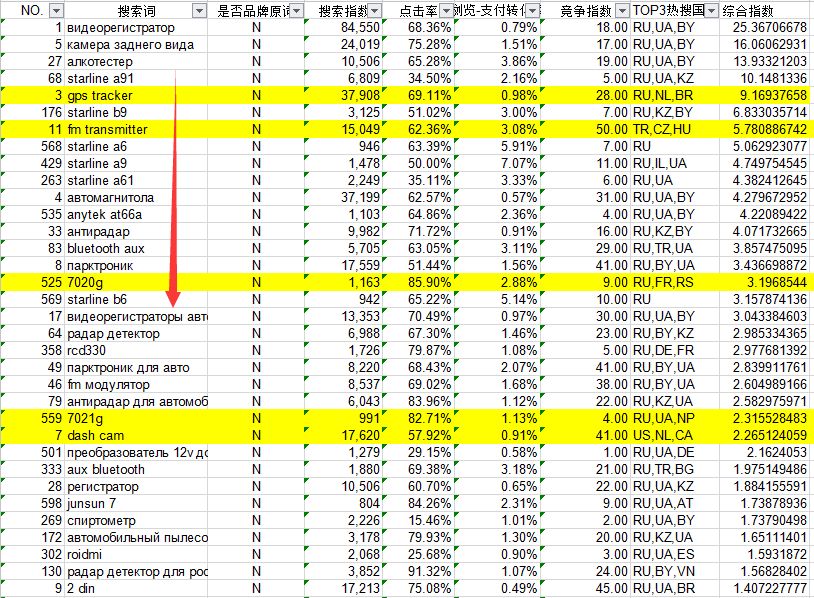Select the 综合指数 header cell
The height and width of the screenshot is (598, 814).
tap(766, 10)
